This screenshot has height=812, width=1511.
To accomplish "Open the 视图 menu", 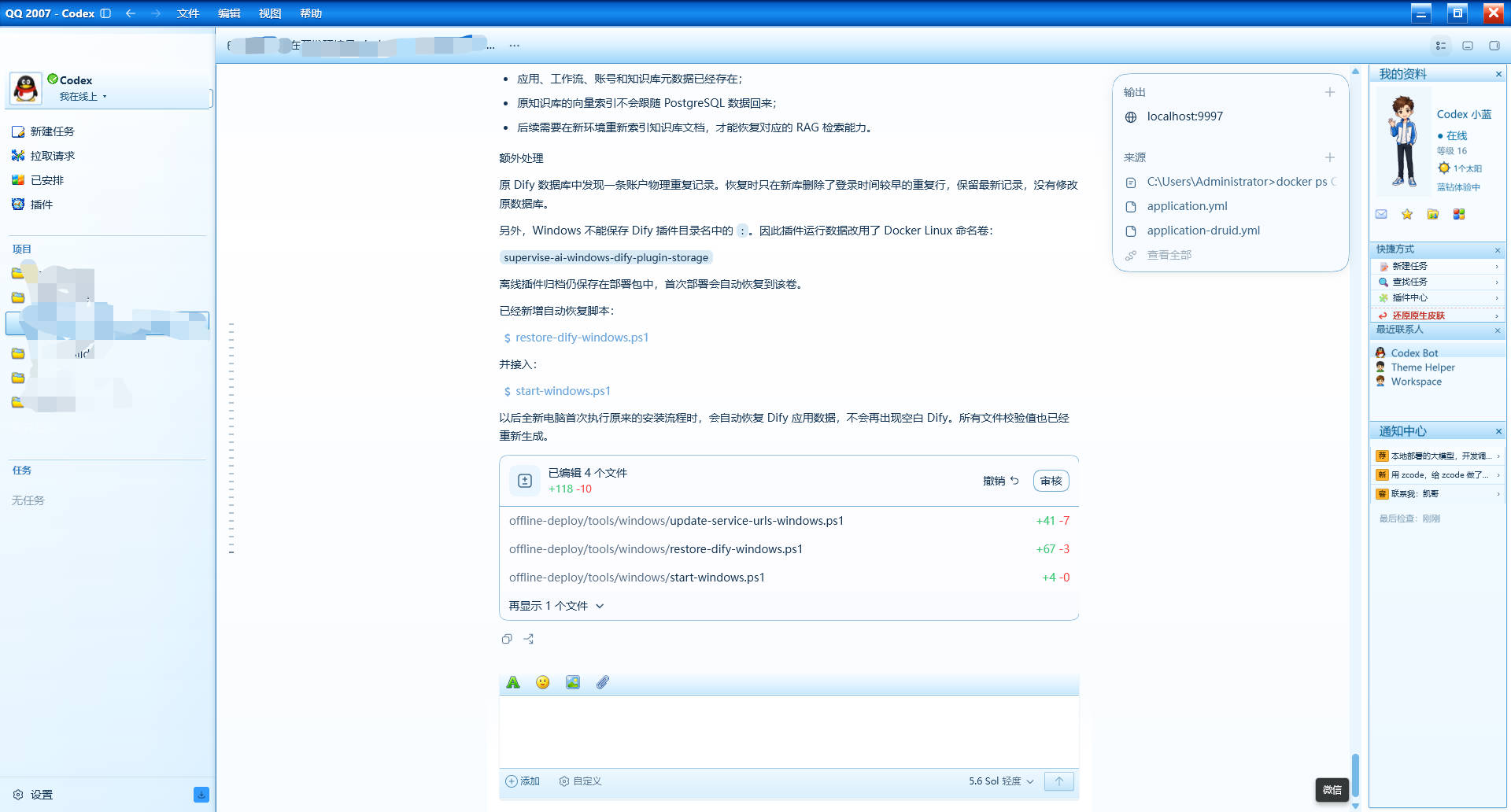I will pos(270,13).
